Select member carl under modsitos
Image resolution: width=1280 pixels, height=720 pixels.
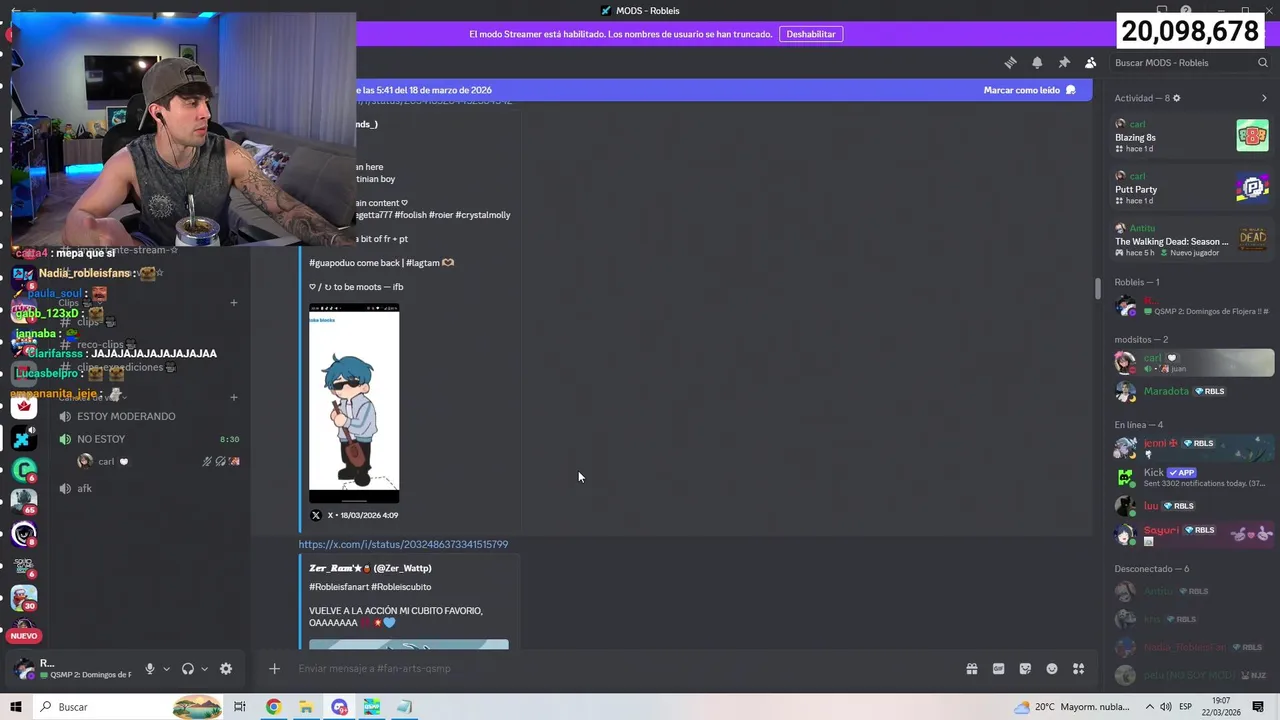pyautogui.click(x=1192, y=362)
